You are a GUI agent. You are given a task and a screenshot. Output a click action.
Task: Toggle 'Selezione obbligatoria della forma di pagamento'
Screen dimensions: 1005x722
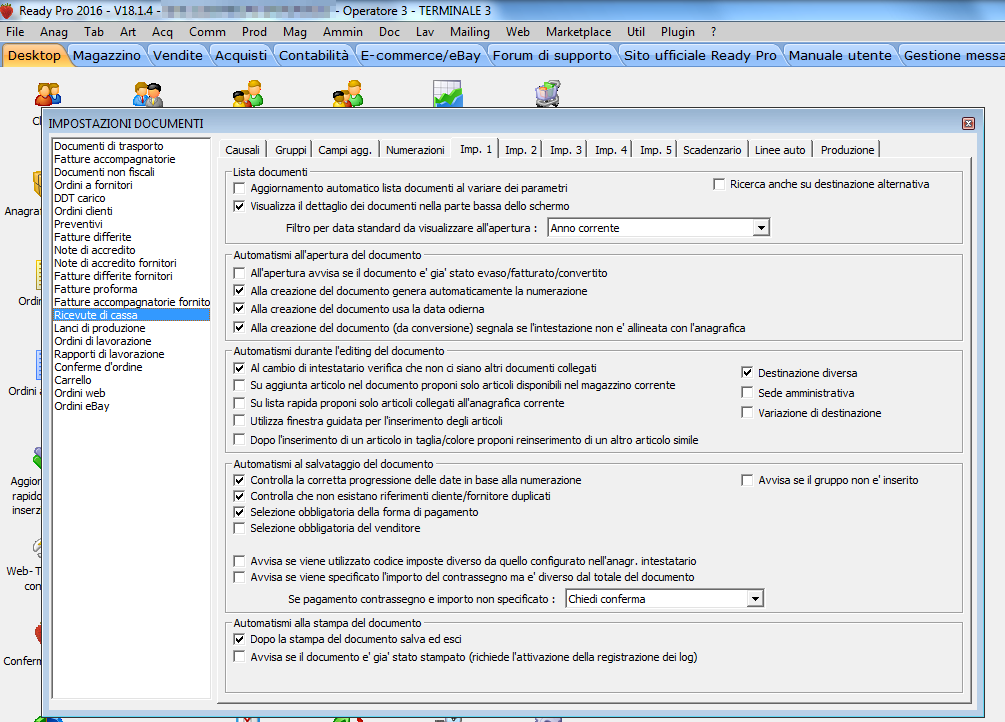[x=239, y=512]
